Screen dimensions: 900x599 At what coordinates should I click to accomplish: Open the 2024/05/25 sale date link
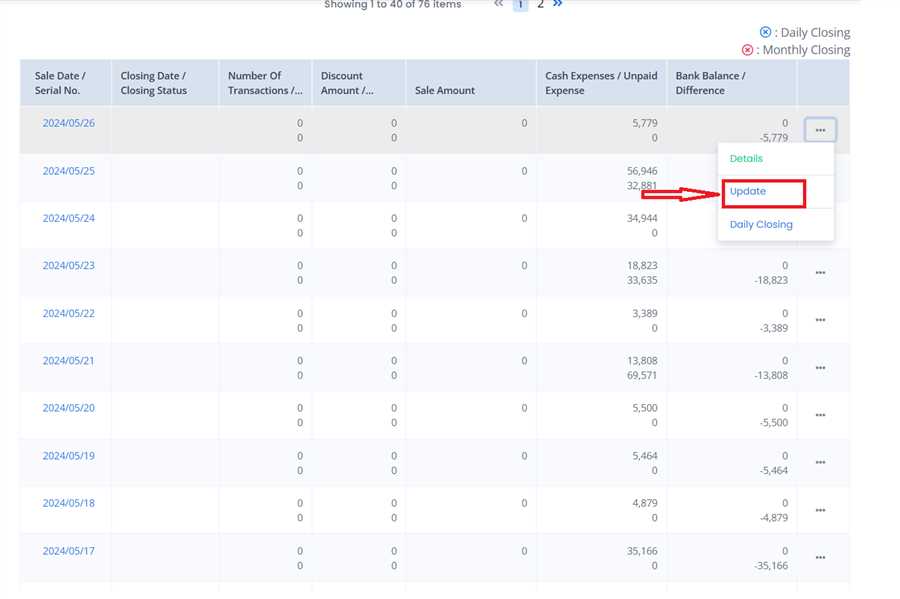point(68,171)
